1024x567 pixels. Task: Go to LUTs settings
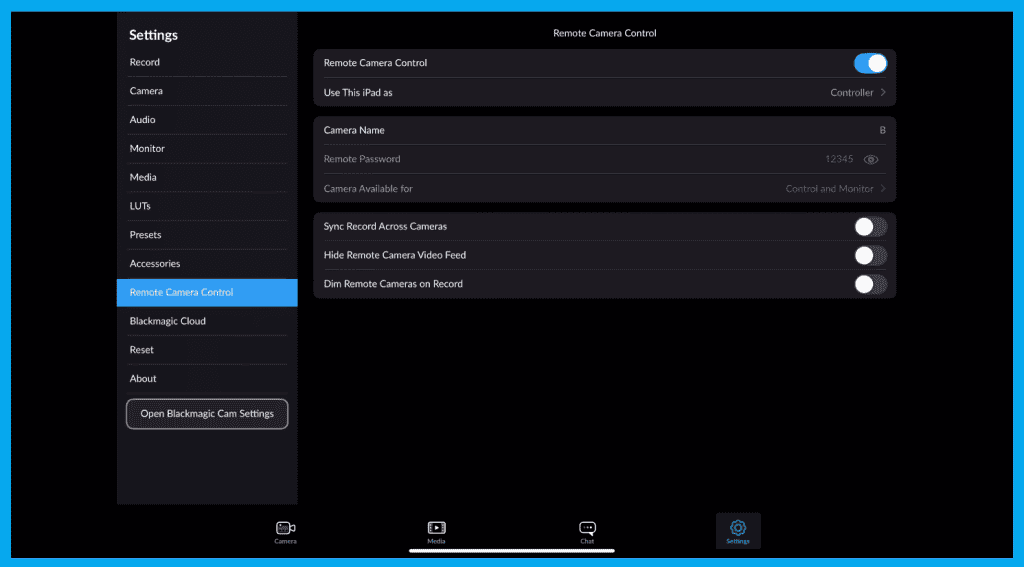(x=140, y=206)
